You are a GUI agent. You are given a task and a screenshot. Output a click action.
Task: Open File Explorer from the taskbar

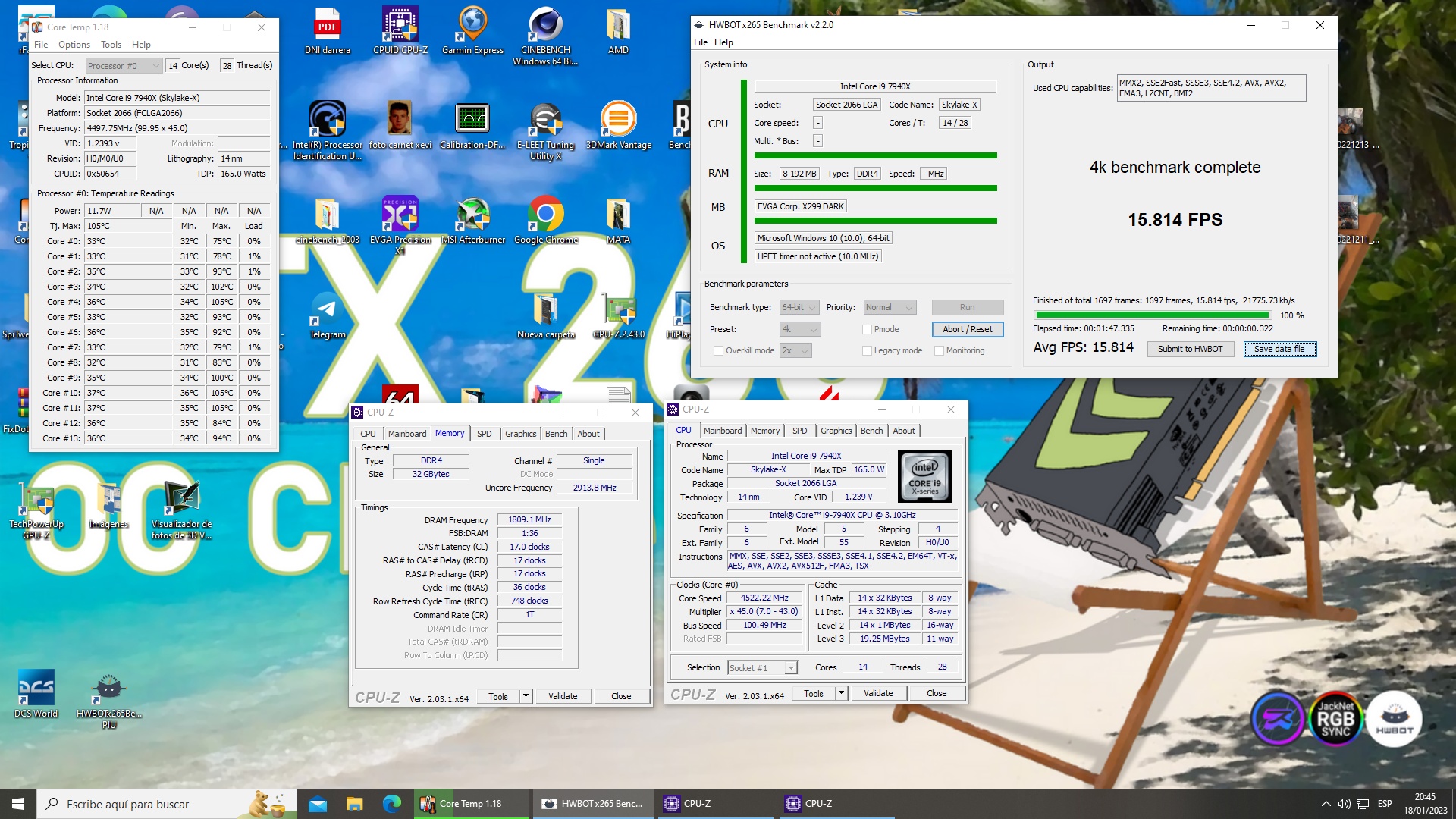pyautogui.click(x=355, y=804)
